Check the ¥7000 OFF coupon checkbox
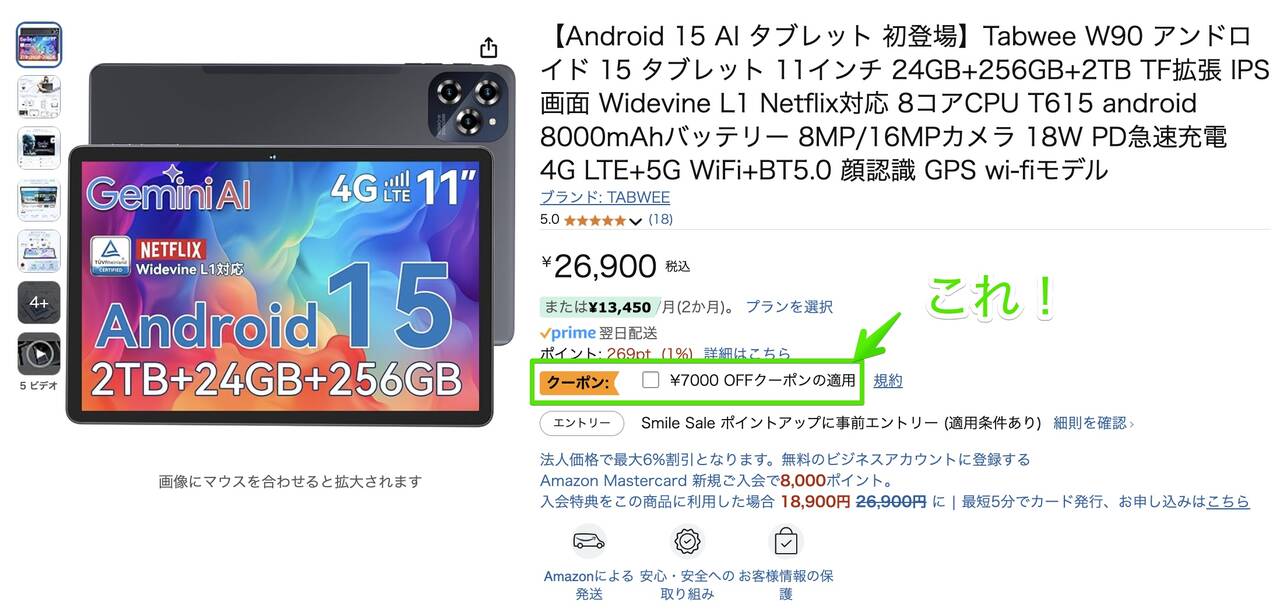Screen dimensions: 1280x612 651,380
